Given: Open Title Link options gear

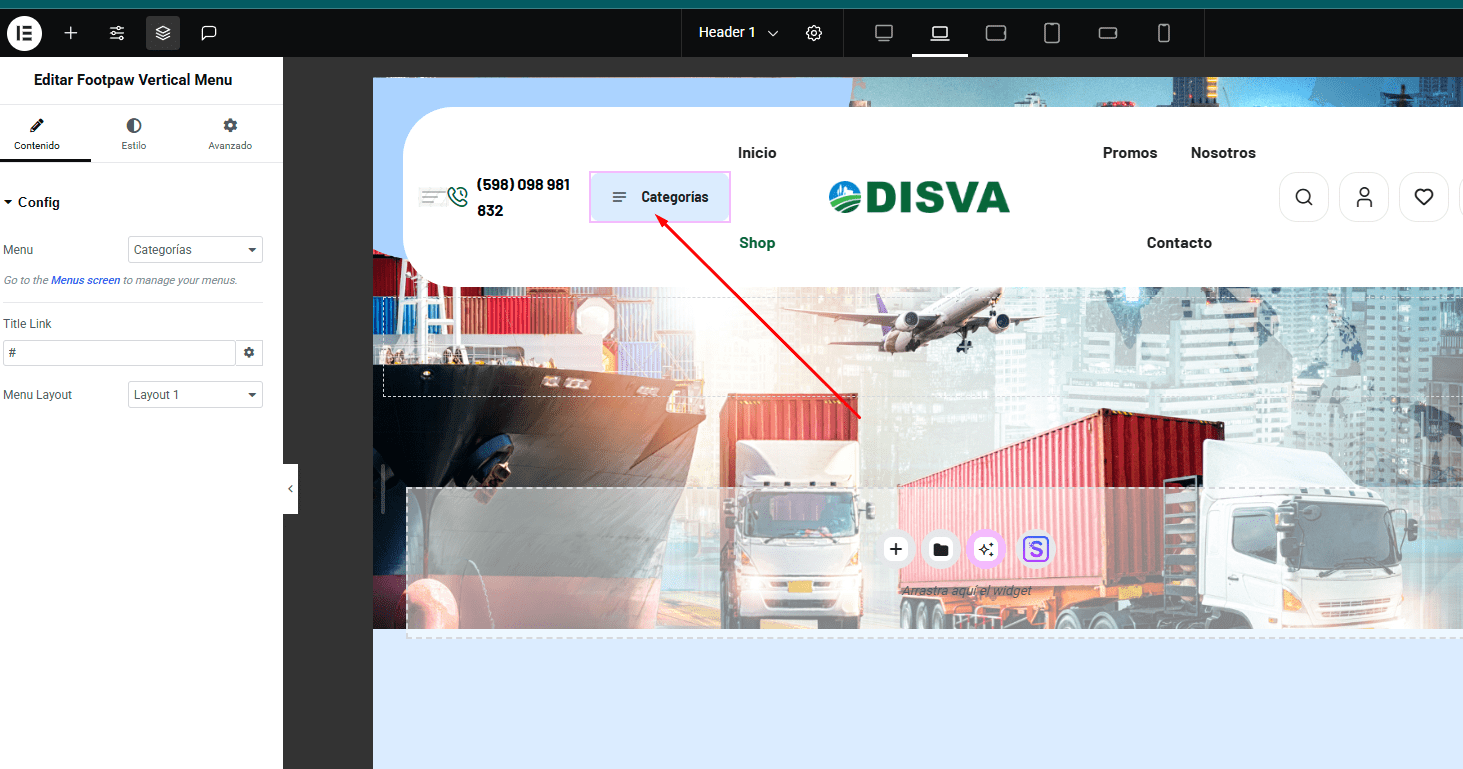Looking at the screenshot, I should (249, 353).
